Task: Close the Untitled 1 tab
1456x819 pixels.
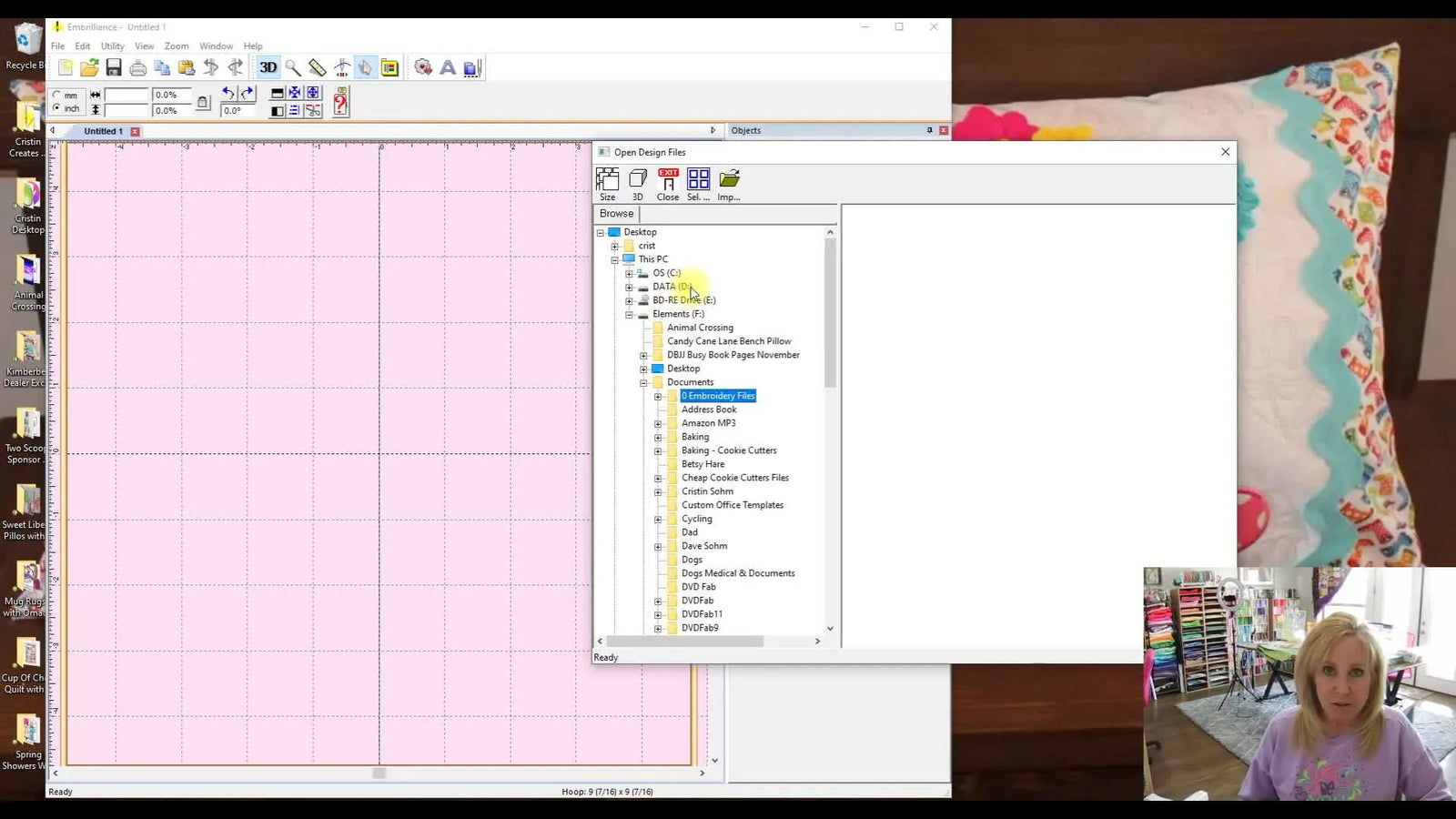Action: coord(135,131)
